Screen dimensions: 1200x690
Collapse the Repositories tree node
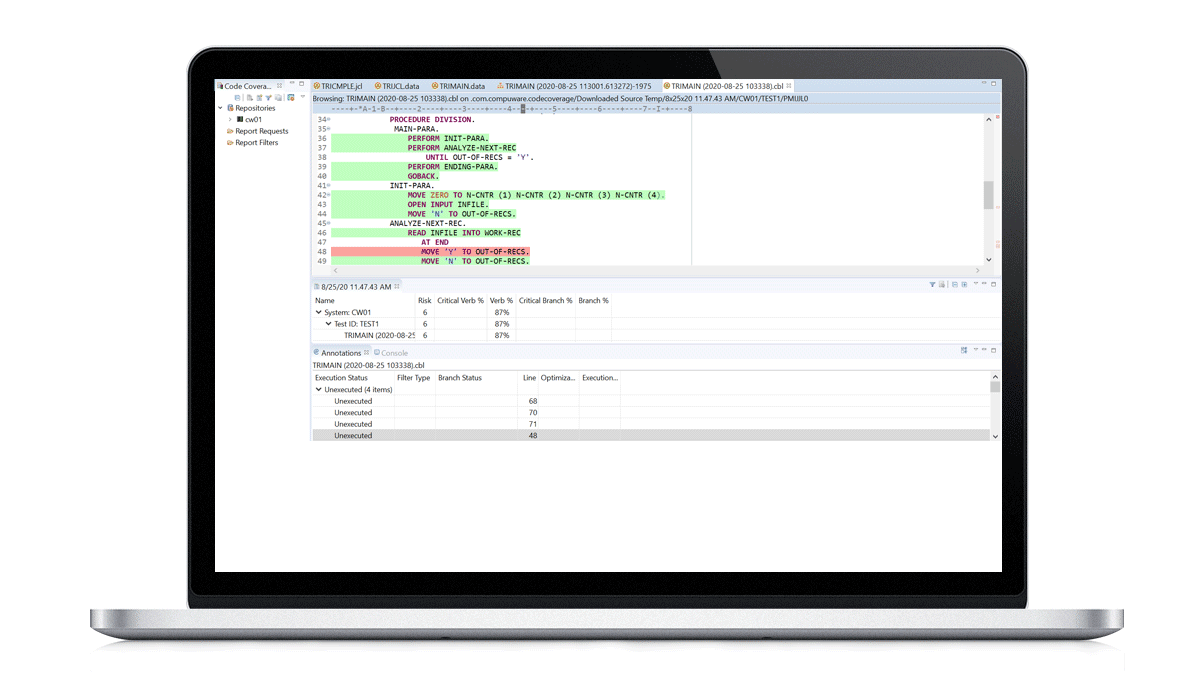pyautogui.click(x=220, y=108)
